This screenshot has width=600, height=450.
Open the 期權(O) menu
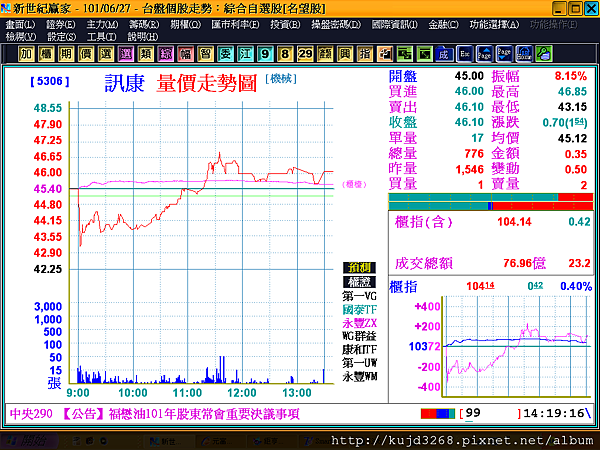[186, 25]
